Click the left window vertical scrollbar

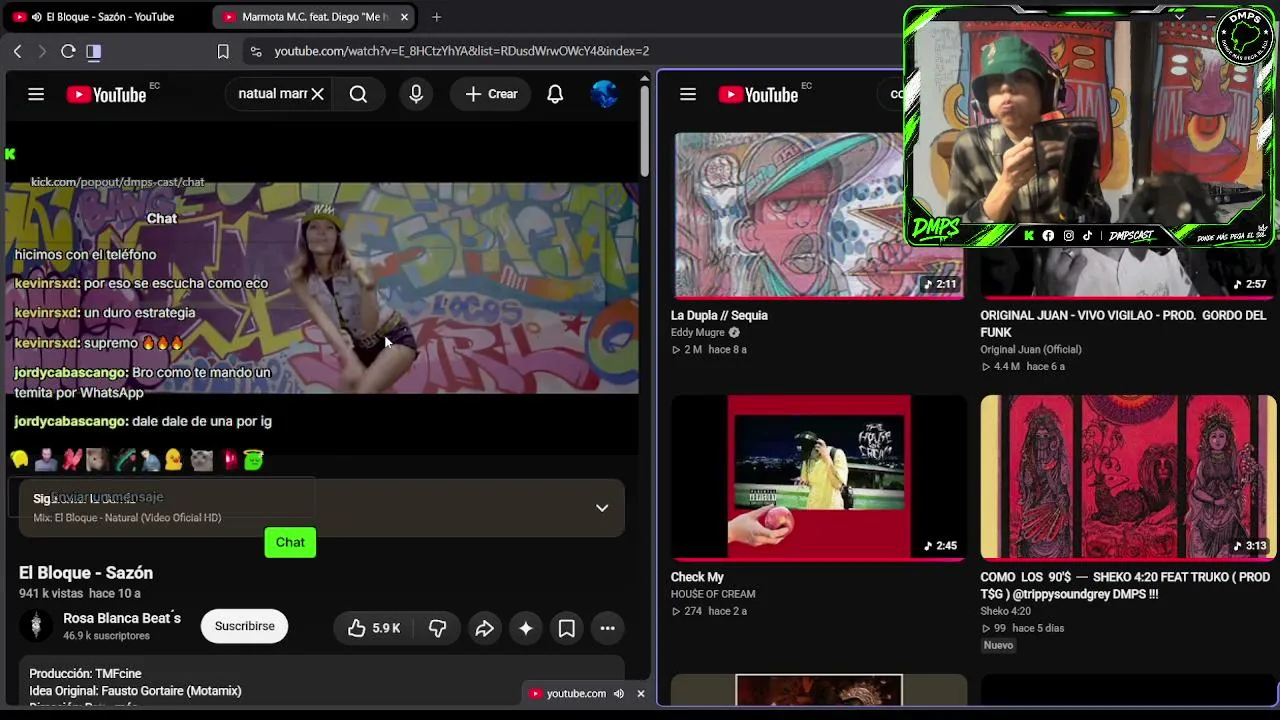click(x=645, y=130)
